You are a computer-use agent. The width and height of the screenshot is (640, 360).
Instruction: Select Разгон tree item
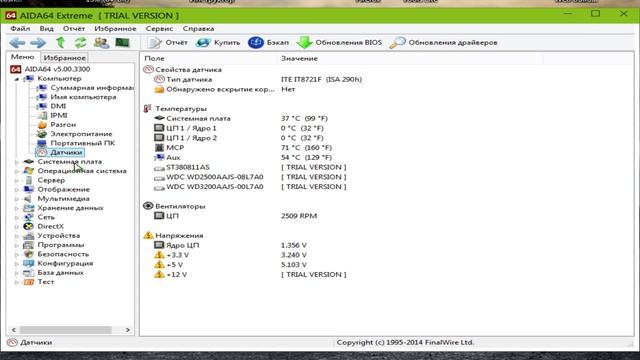click(63, 124)
